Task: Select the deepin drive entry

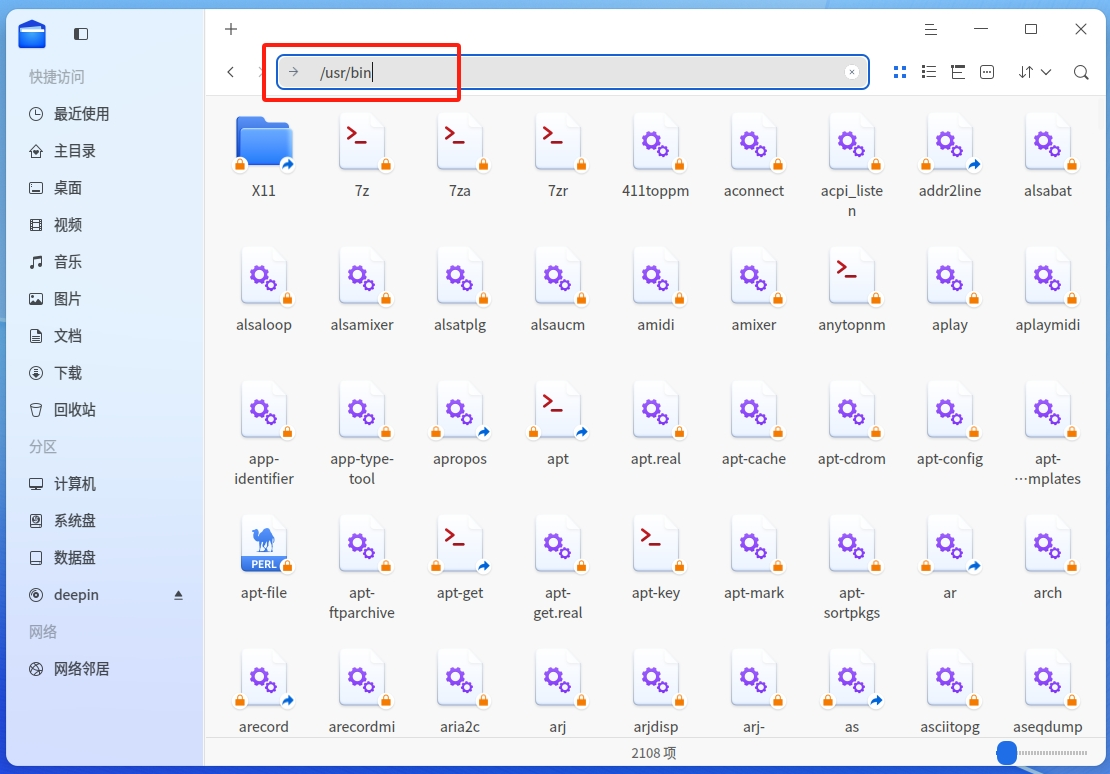Action: [x=105, y=595]
